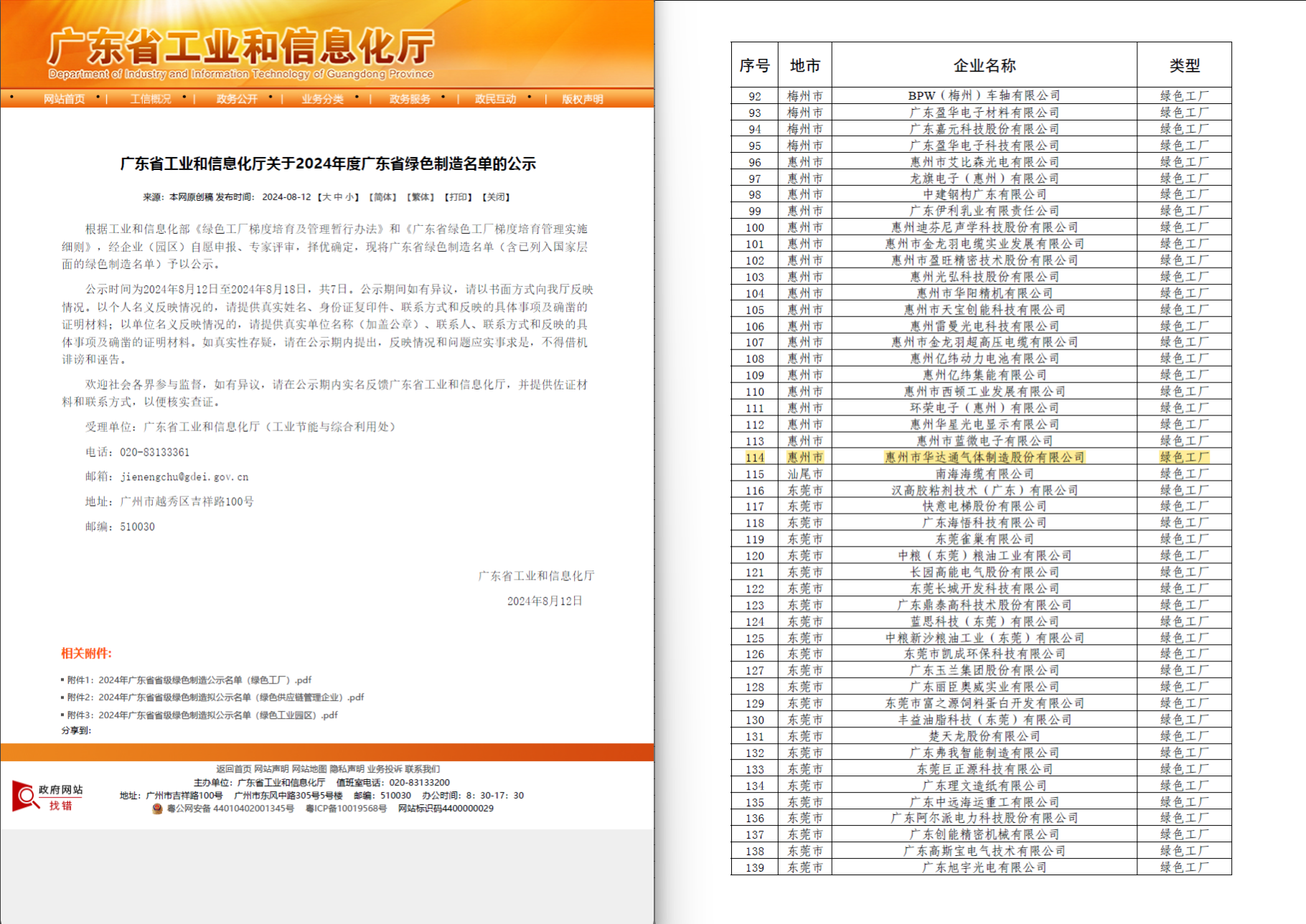Click highlighted company name in row 114
The image size is (1306, 924).
[984, 458]
